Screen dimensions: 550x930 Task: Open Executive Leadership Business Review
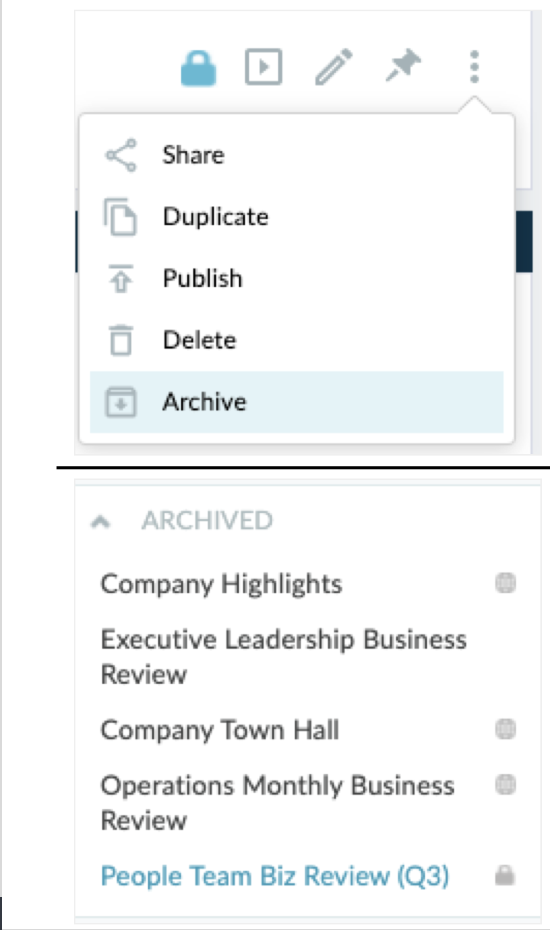click(284, 657)
